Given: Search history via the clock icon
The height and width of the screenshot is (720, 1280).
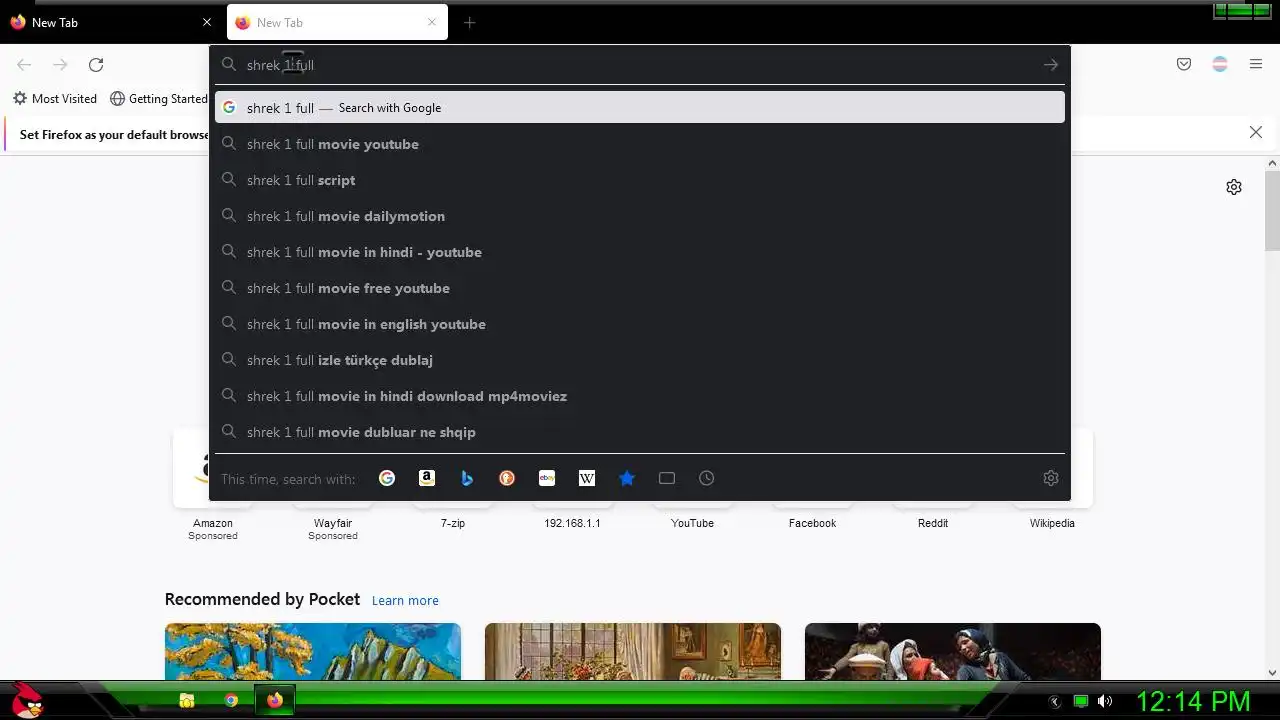Looking at the screenshot, I should click(x=707, y=478).
